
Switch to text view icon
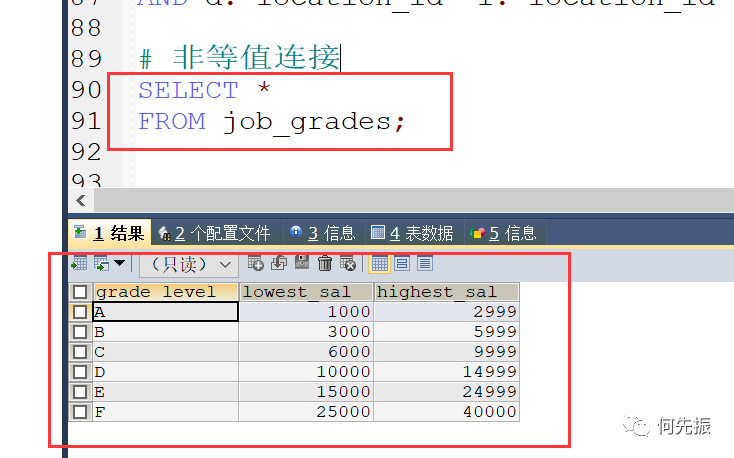pyautogui.click(x=425, y=264)
